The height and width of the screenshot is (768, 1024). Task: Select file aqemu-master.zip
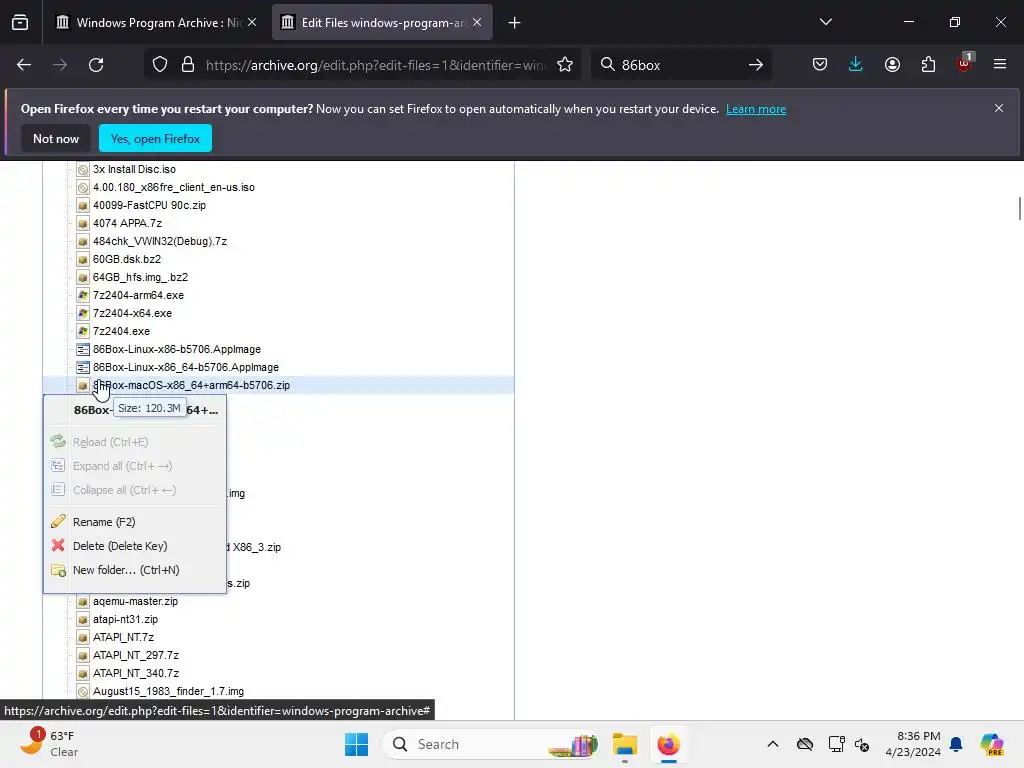135,601
